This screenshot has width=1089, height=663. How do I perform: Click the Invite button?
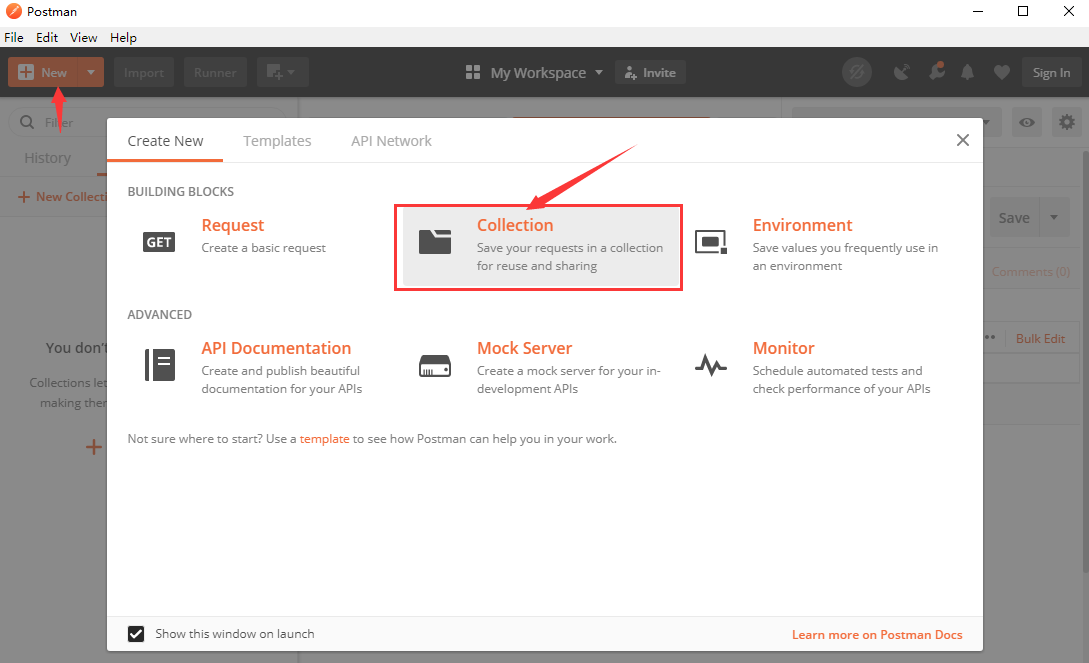(x=650, y=72)
